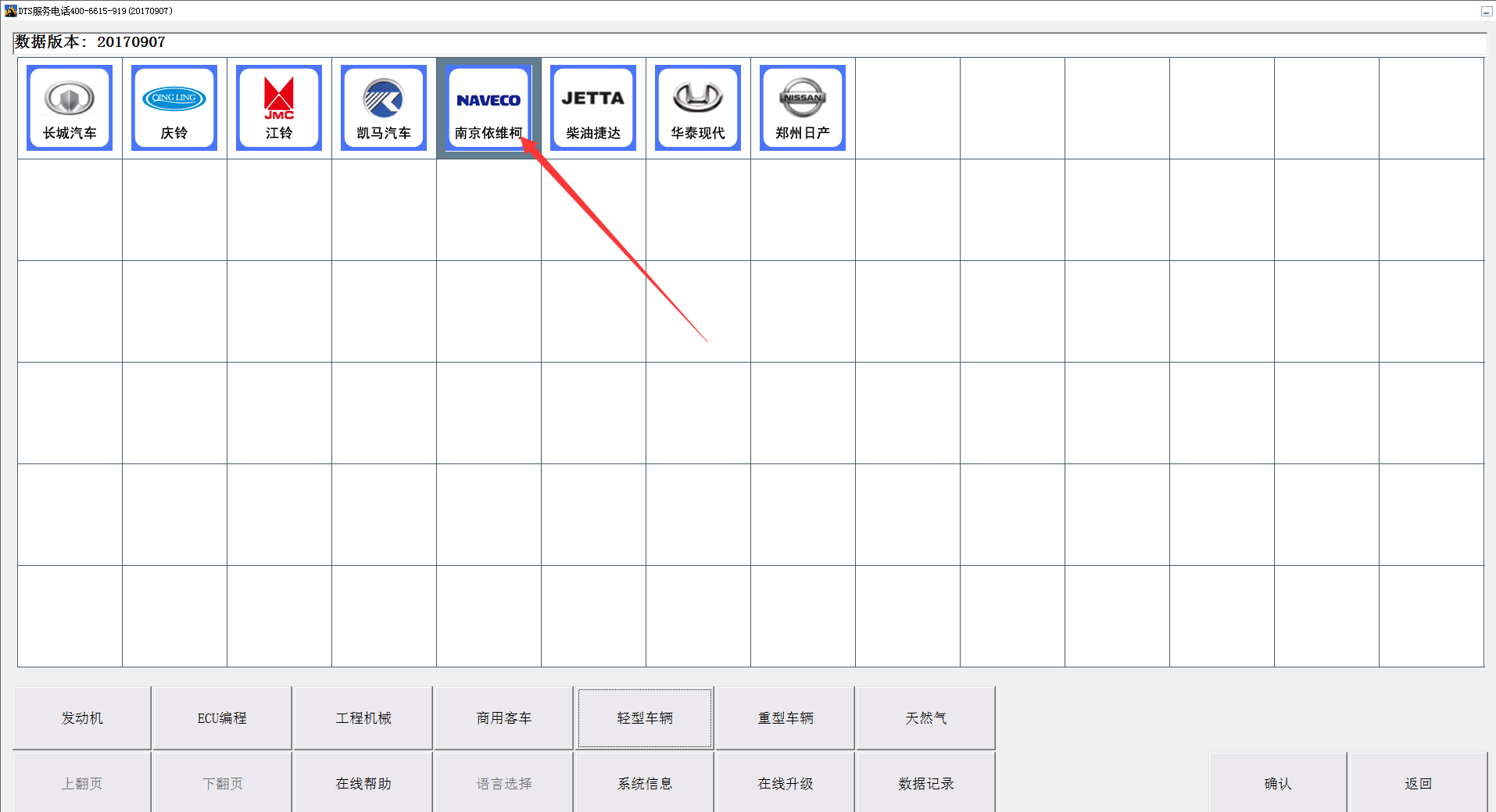Select the 轻型车辆 category

[645, 718]
